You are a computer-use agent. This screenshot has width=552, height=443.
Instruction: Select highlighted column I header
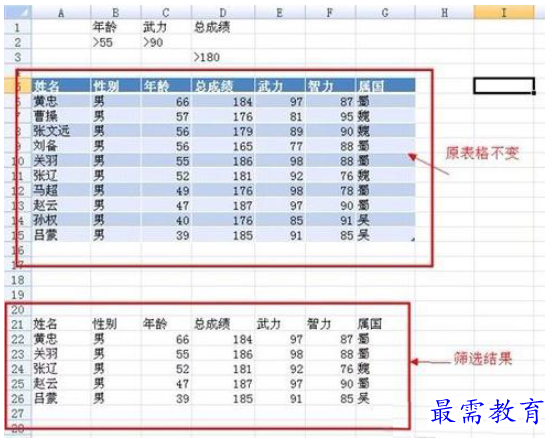click(504, 13)
